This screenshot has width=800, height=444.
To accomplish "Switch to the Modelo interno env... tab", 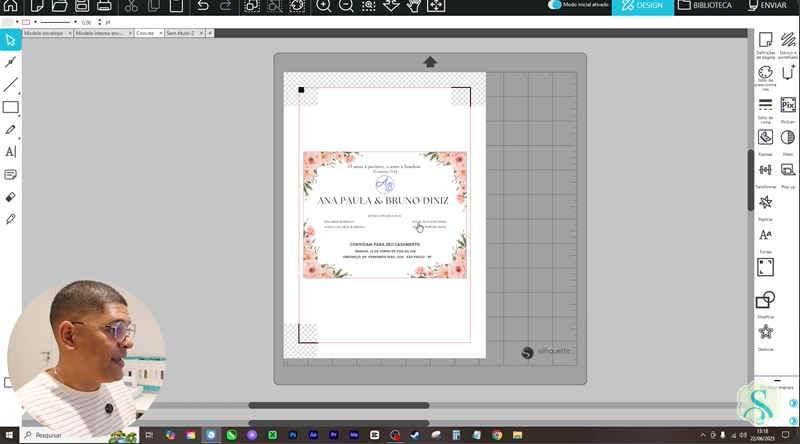I will [x=99, y=33].
